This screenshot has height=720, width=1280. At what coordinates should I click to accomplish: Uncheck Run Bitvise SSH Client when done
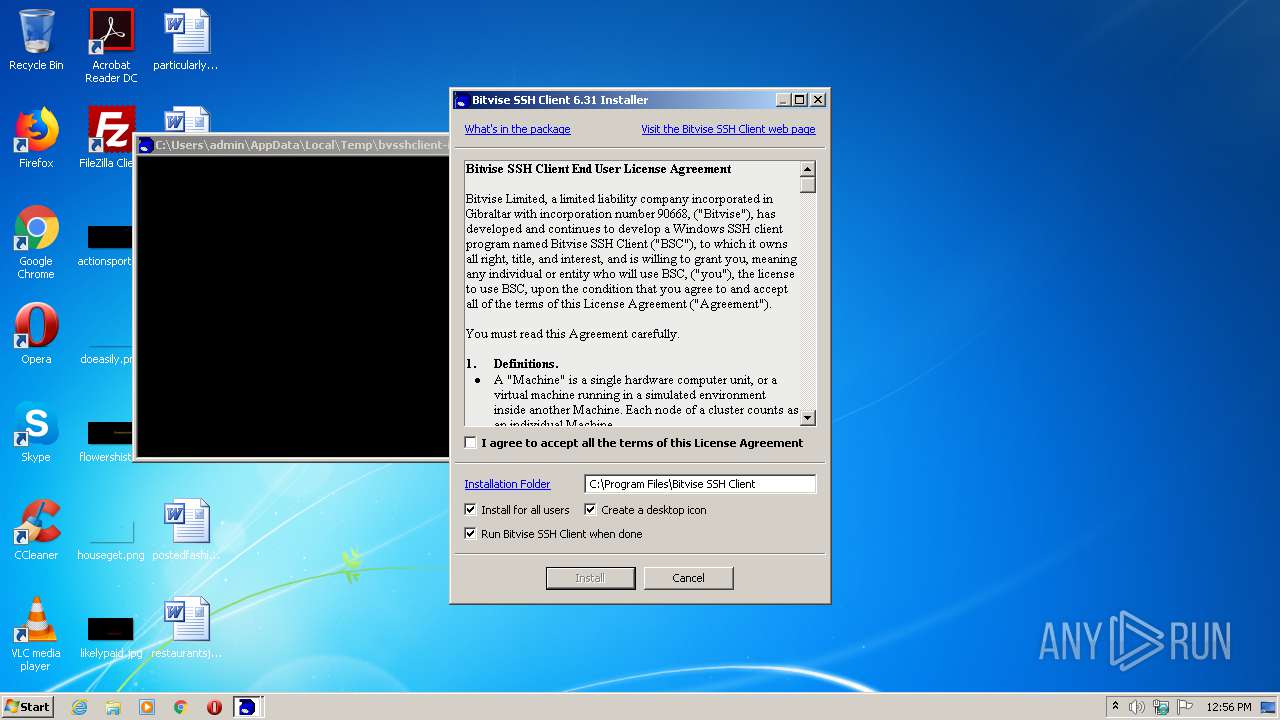coord(471,534)
